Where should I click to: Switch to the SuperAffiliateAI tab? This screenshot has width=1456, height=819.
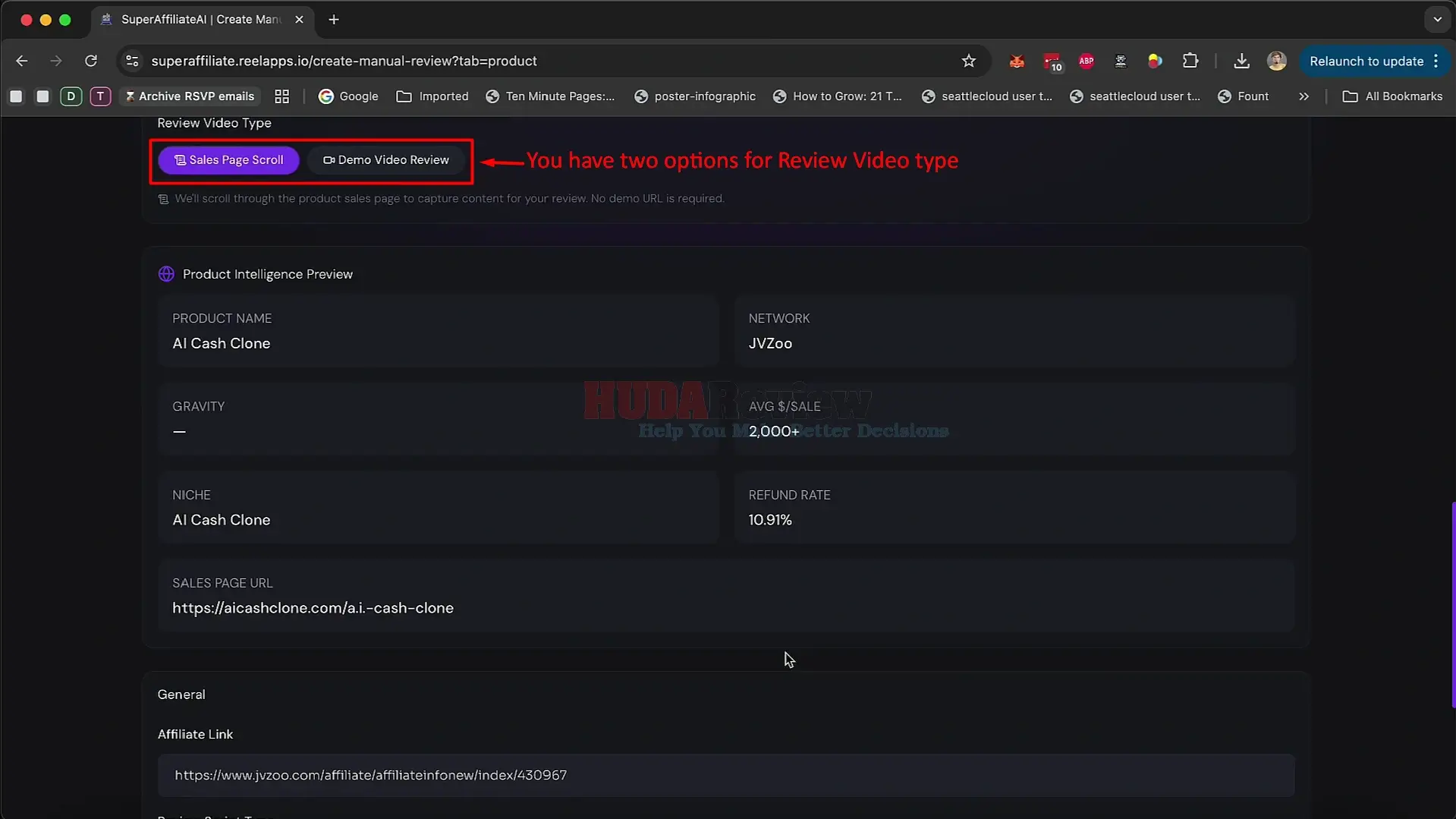[x=200, y=20]
